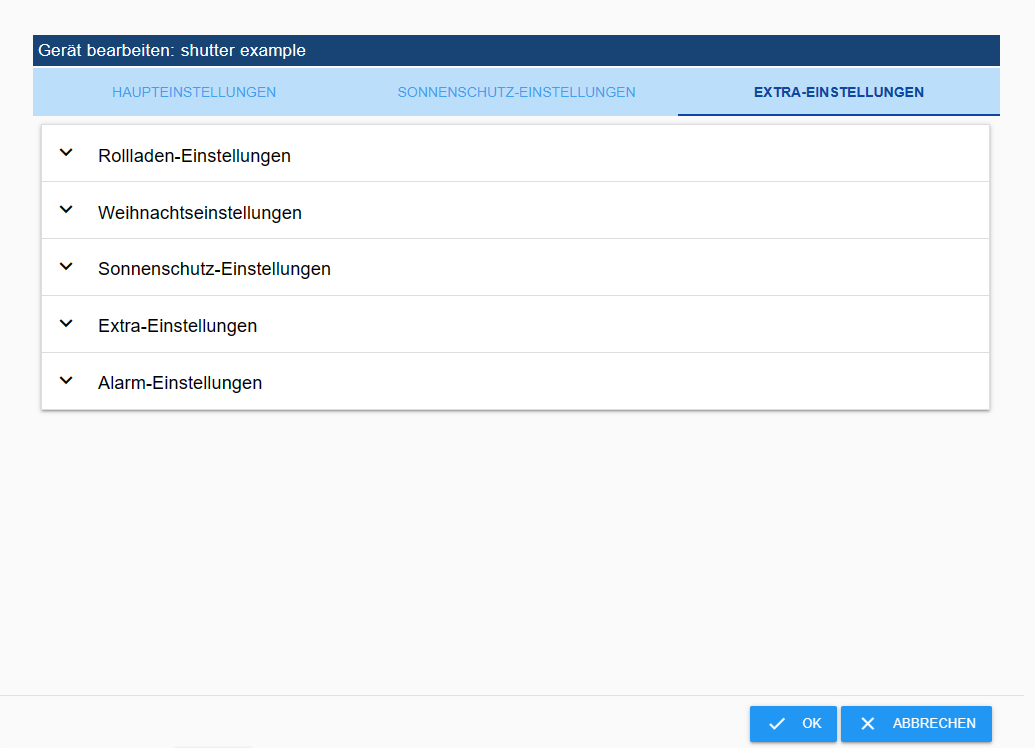Expand Weihnachtseinstellungen via its chevron arrow
The image size is (1035, 748).
66,210
